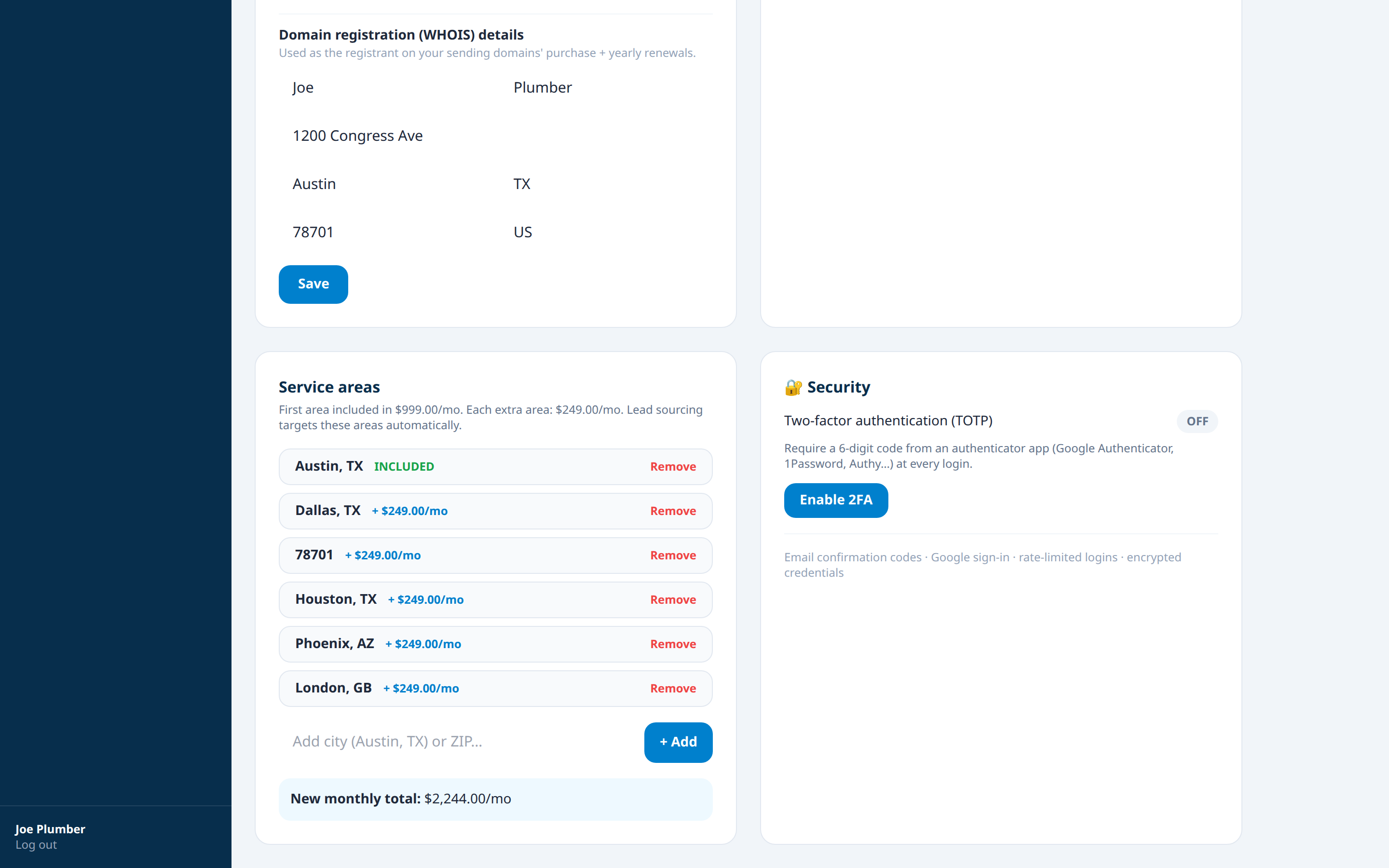The height and width of the screenshot is (868, 1389).
Task: Edit the state field TX
Action: pyautogui.click(x=606, y=184)
